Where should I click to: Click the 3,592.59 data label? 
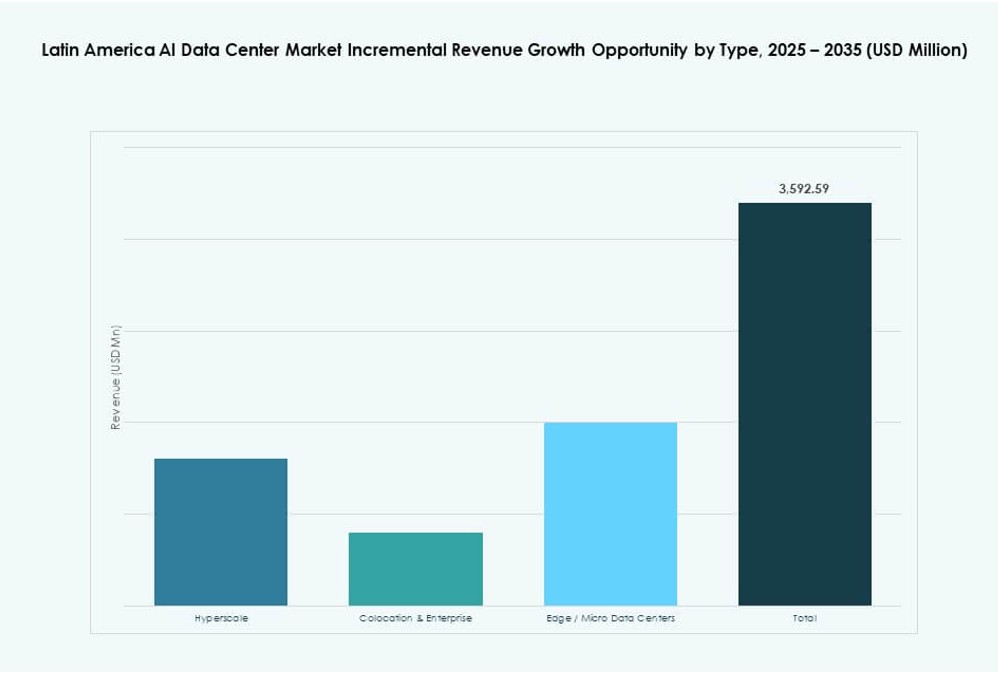tap(805, 186)
